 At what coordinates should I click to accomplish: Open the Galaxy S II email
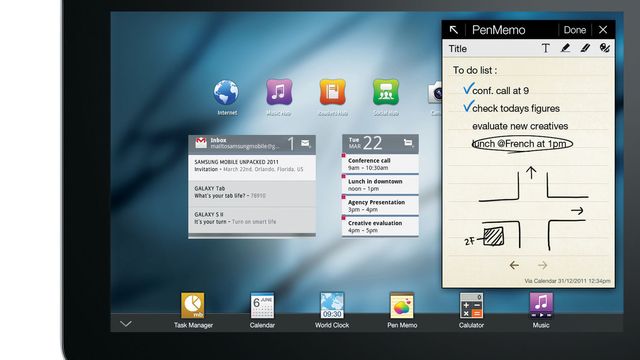pos(252,220)
